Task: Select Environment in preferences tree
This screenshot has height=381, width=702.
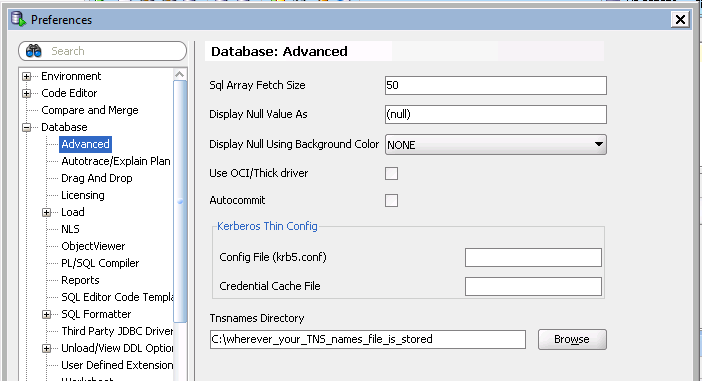Action: point(71,76)
